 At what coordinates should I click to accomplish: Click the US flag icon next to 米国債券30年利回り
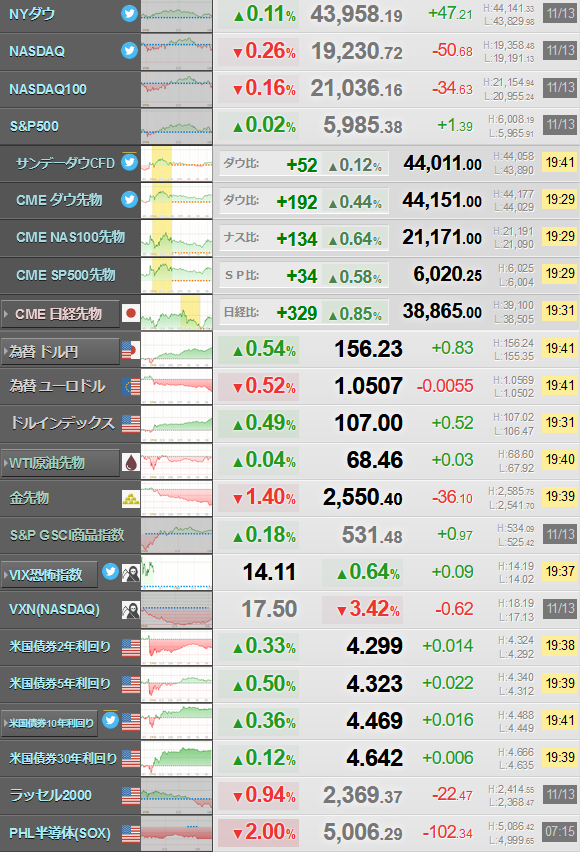coord(131,759)
